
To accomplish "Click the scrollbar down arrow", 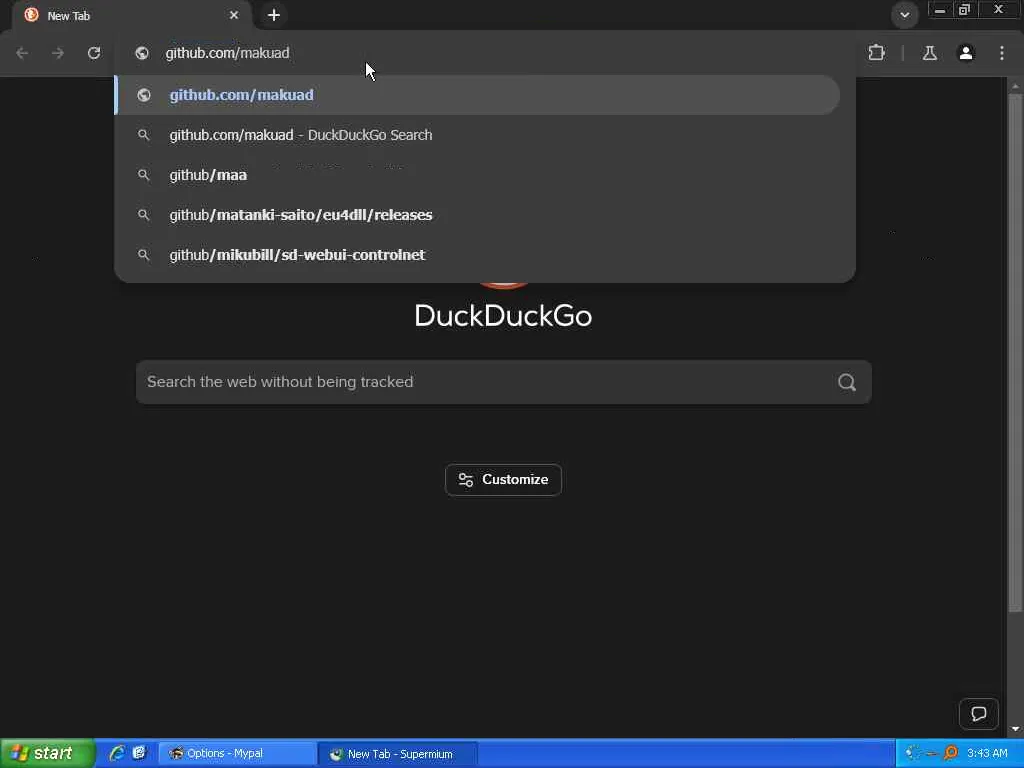I will (x=1014, y=729).
